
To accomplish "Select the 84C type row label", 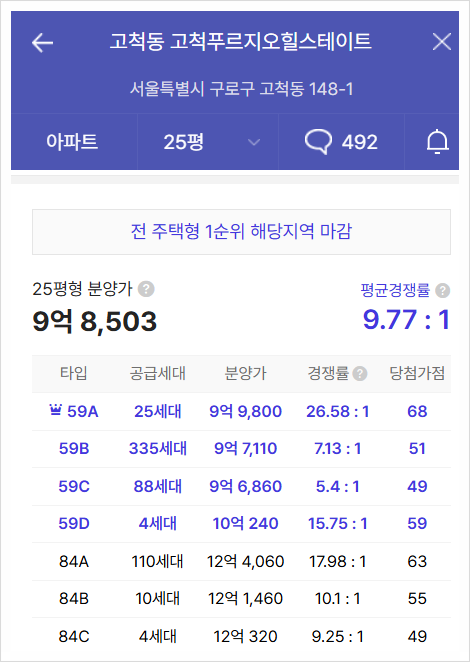I will [x=74, y=637].
